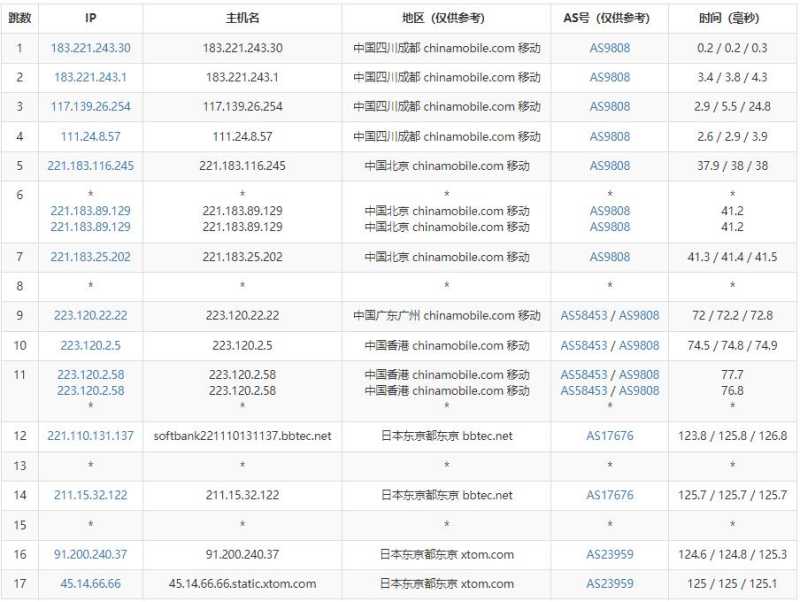The width and height of the screenshot is (800, 602).
Task: Select hostname cell 91.200.240.37
Action: pos(242,554)
